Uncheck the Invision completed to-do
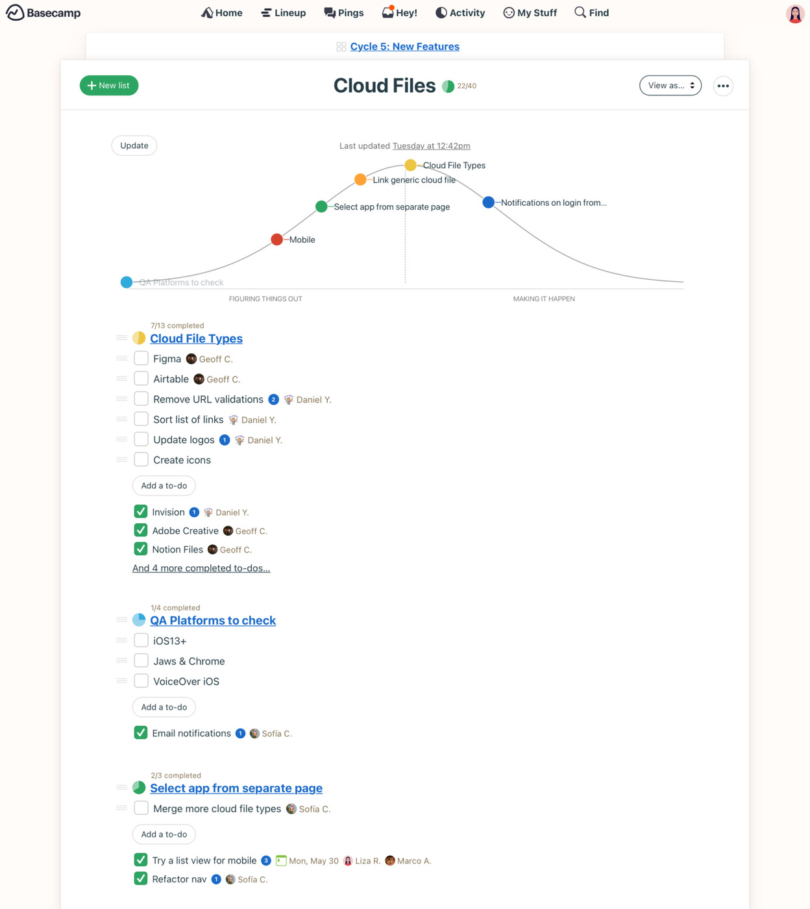 click(x=141, y=511)
